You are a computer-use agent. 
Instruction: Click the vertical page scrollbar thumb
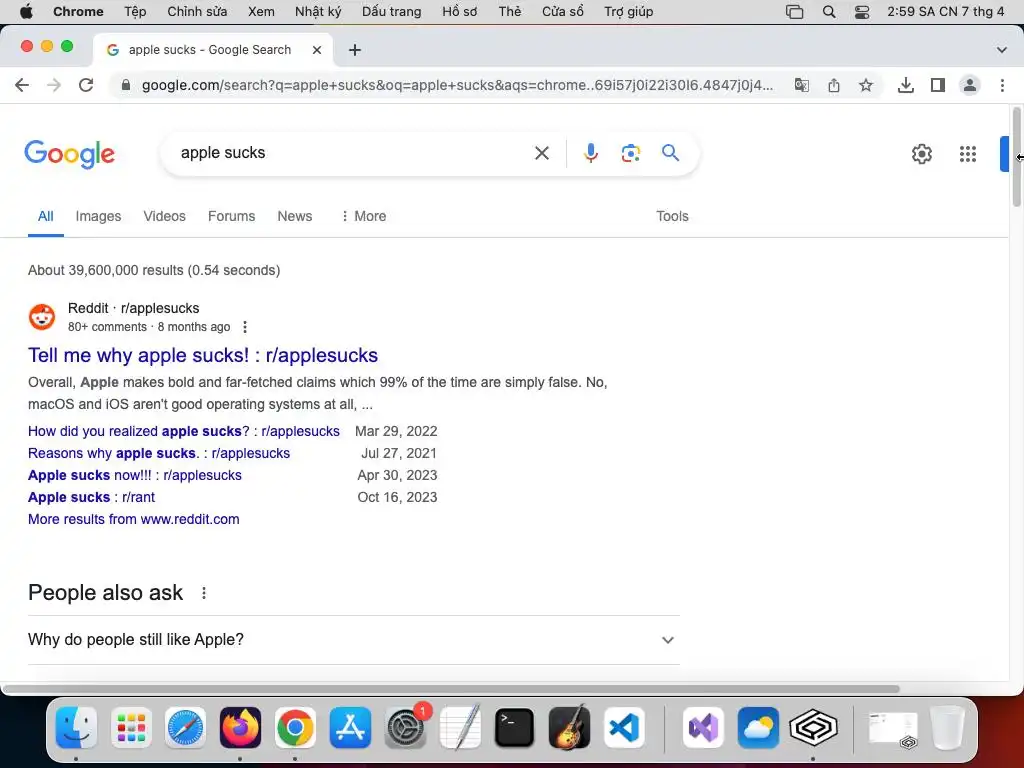(x=1016, y=157)
